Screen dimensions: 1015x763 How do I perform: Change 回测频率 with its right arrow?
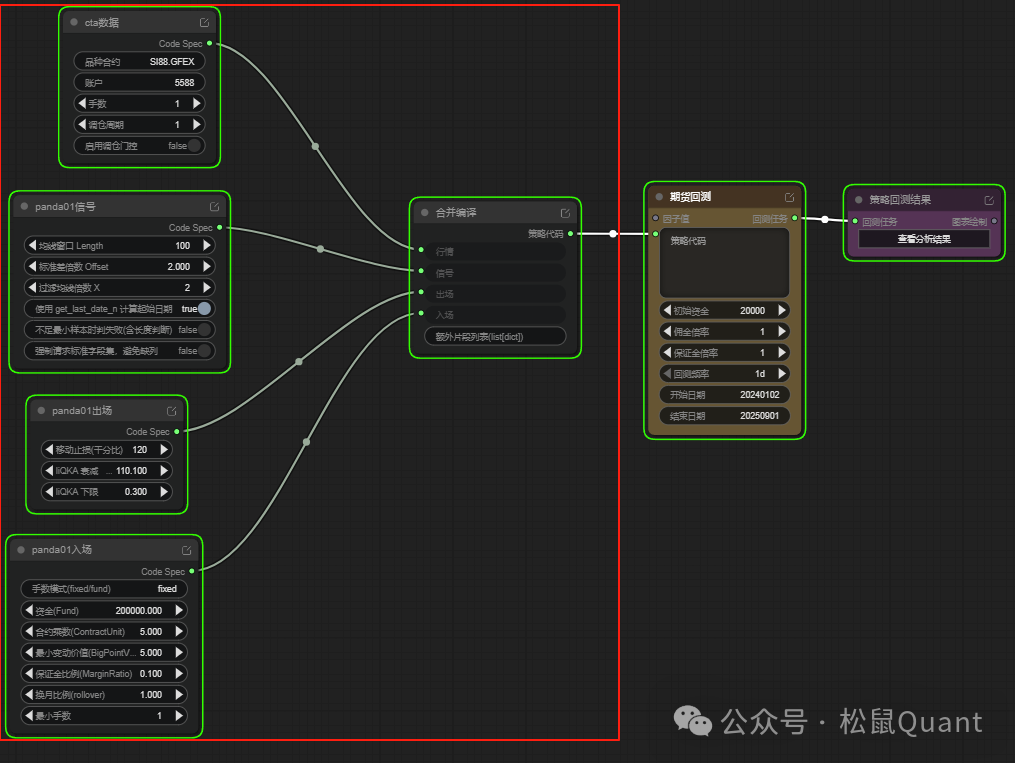click(x=781, y=374)
